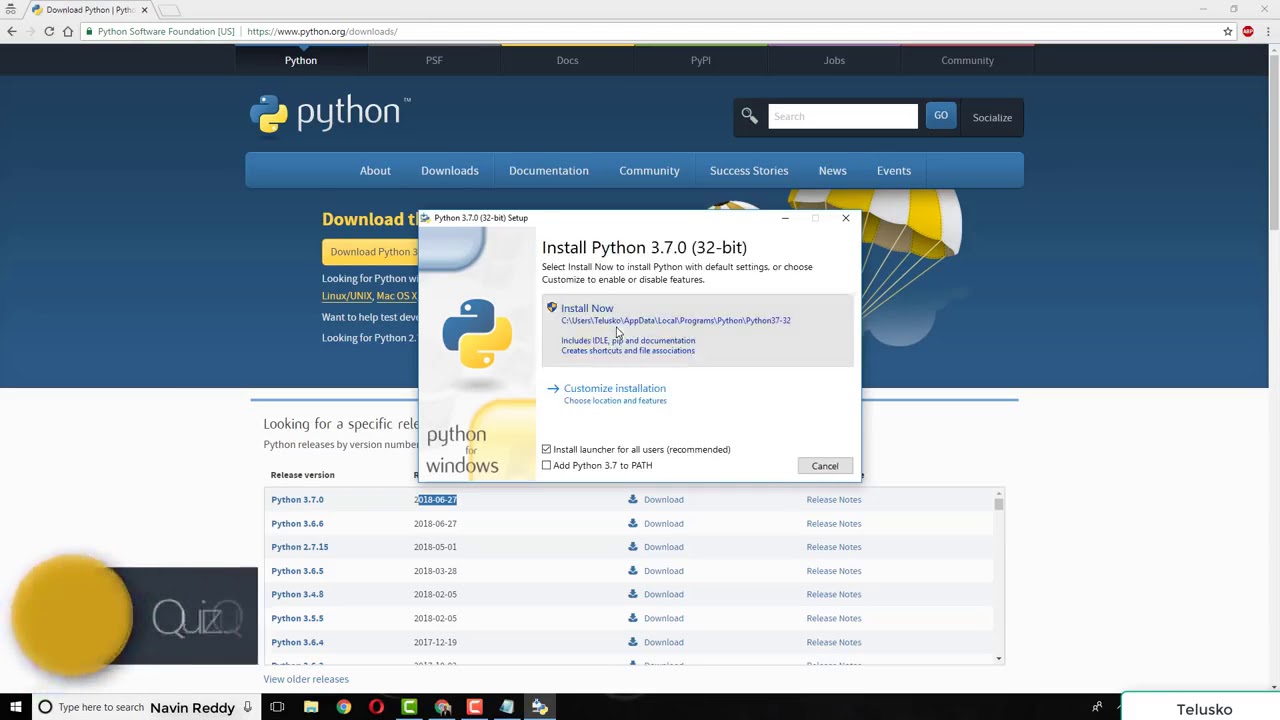Click the Cortana search box on taskbar

[145, 707]
